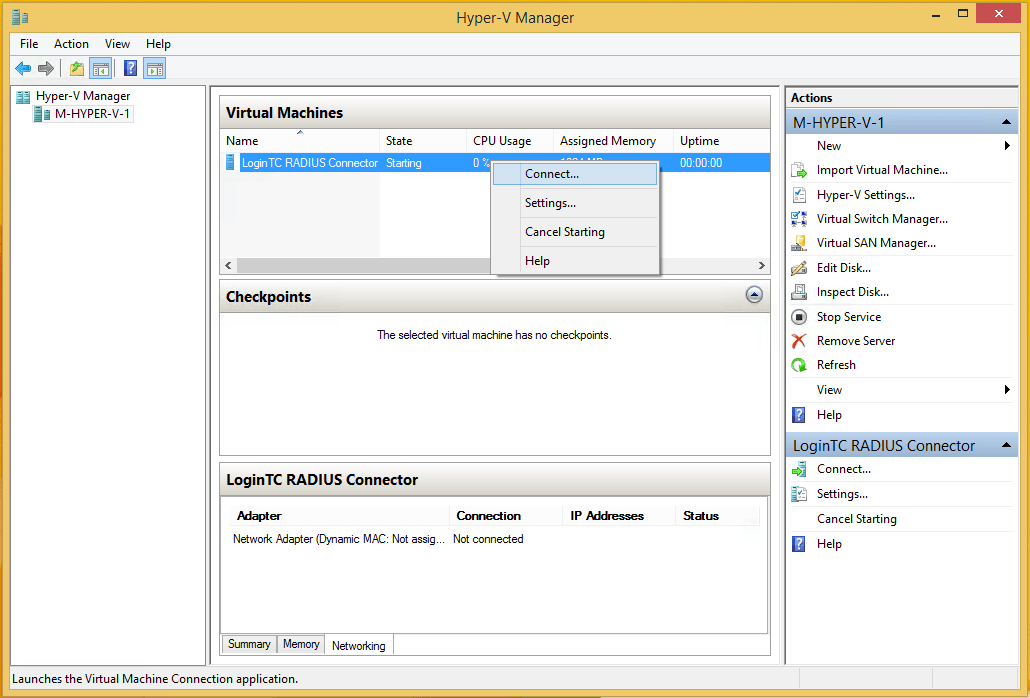The image size is (1030, 698).
Task: Click the Forward arrow in the toolbar
Action: pos(45,68)
